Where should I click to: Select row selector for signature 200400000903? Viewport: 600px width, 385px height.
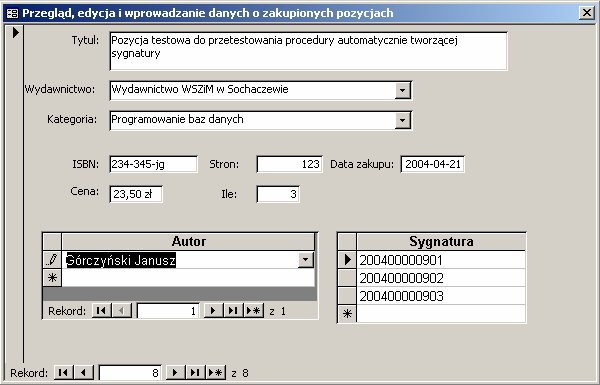point(347,295)
